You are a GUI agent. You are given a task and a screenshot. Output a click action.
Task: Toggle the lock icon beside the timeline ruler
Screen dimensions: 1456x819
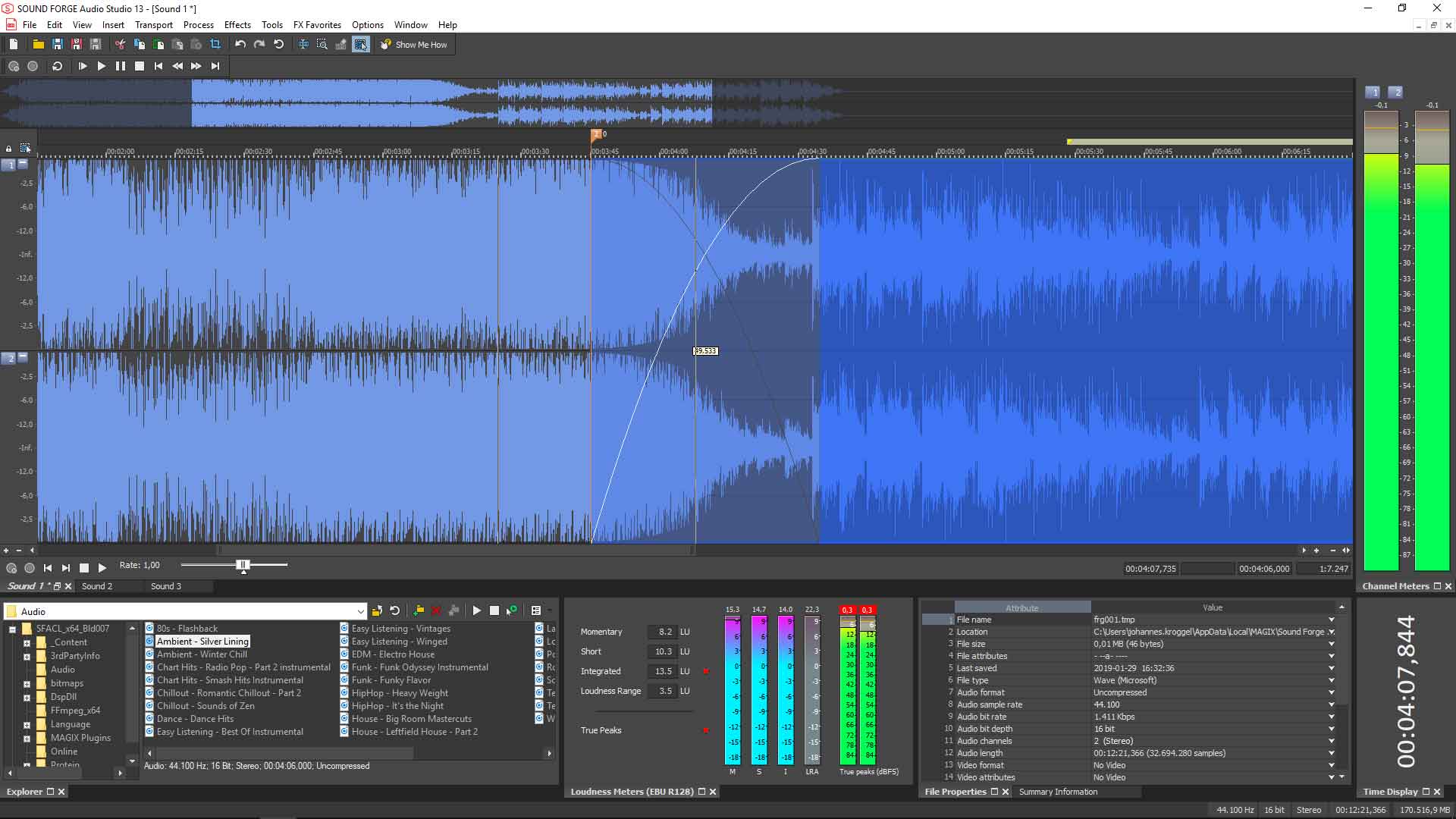[9, 149]
